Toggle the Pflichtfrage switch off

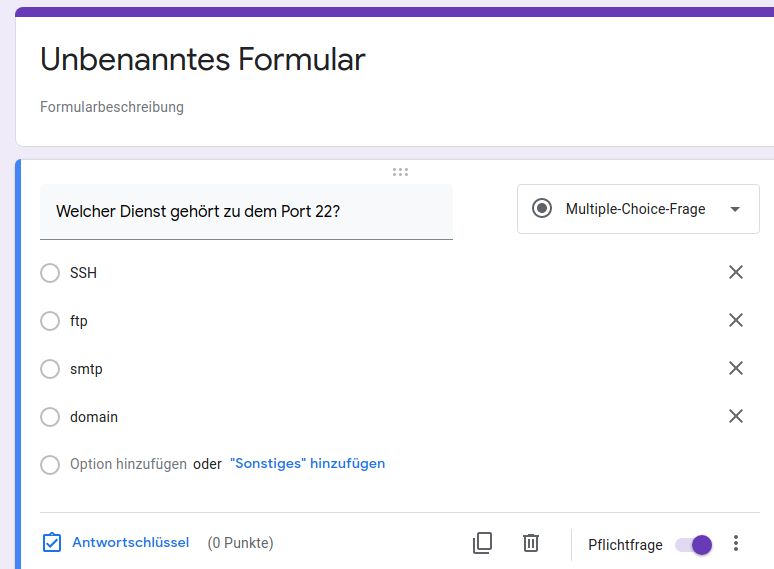click(693, 545)
